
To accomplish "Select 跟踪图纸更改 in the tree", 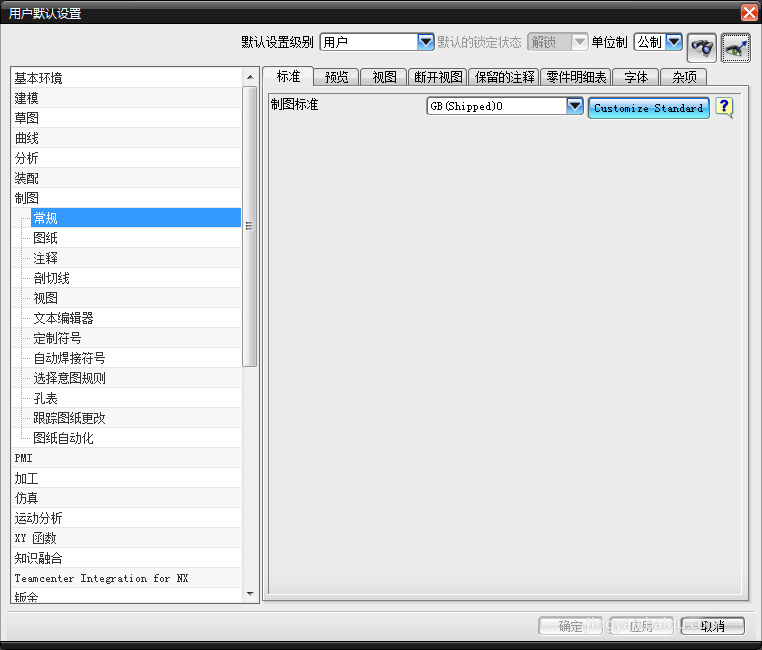I will 136,418.
